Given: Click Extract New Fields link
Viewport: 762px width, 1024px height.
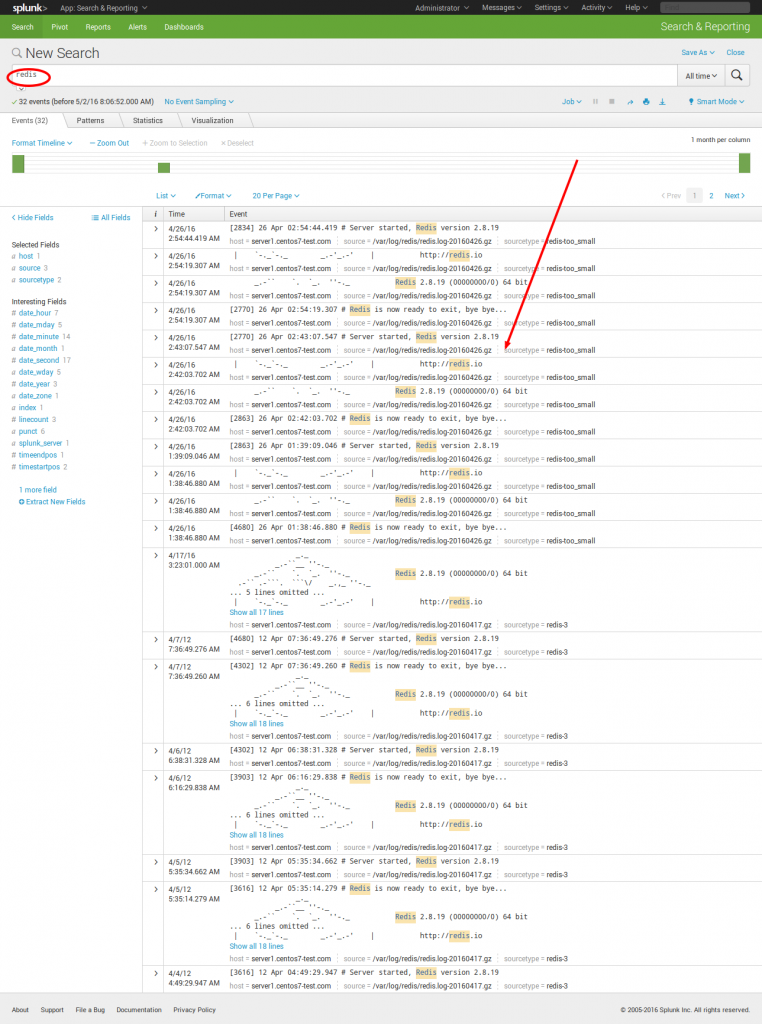Looking at the screenshot, I should point(52,502).
